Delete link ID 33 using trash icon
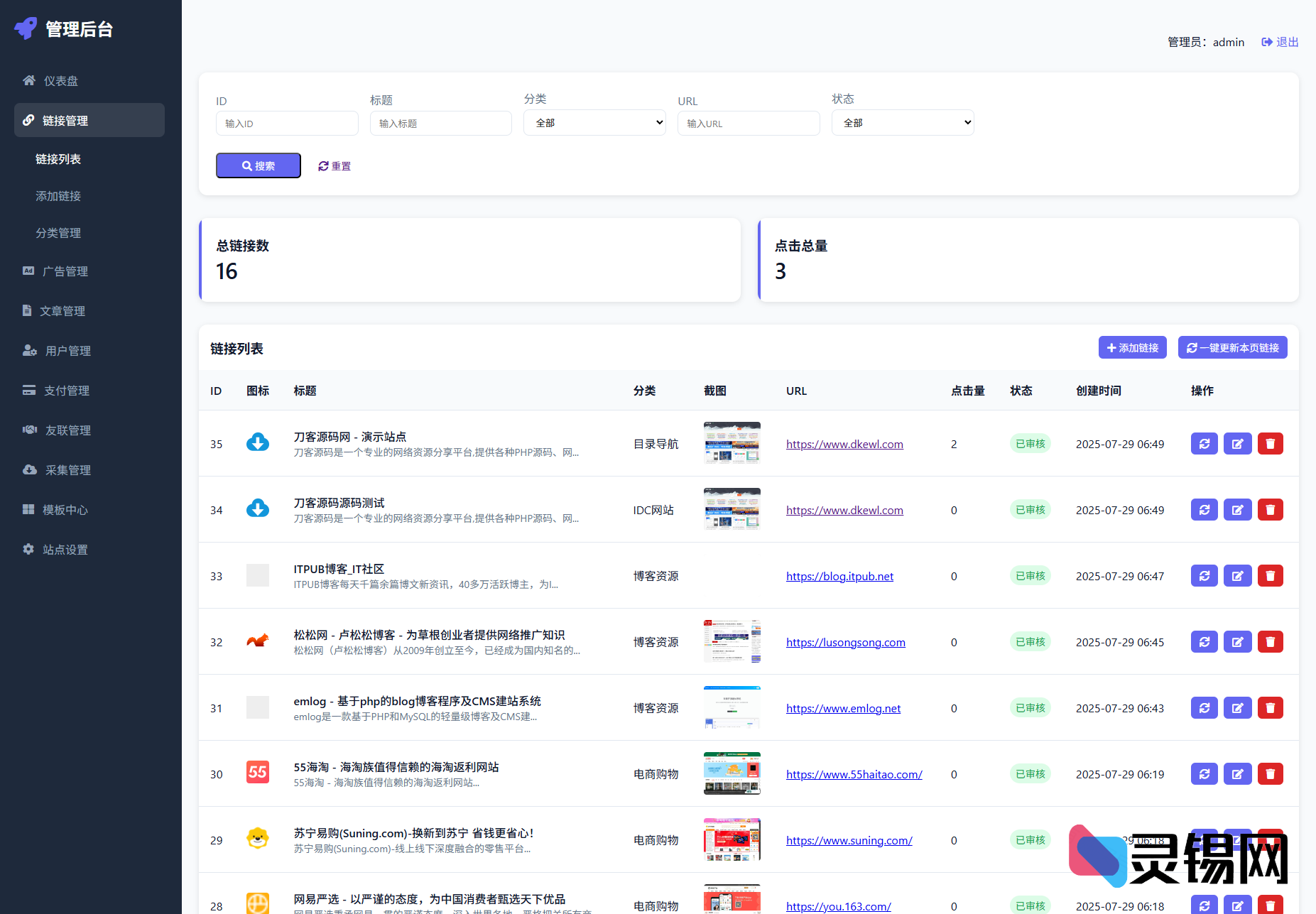 tap(1270, 576)
